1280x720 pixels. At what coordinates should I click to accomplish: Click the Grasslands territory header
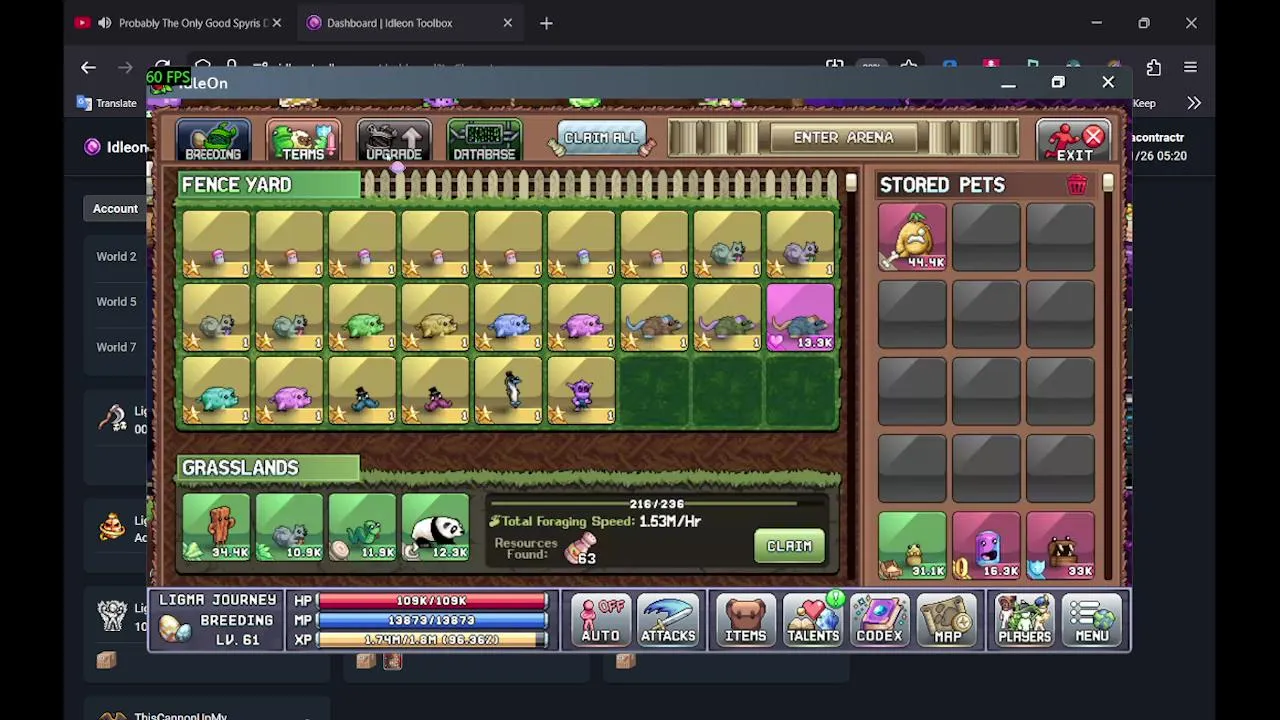pos(268,468)
